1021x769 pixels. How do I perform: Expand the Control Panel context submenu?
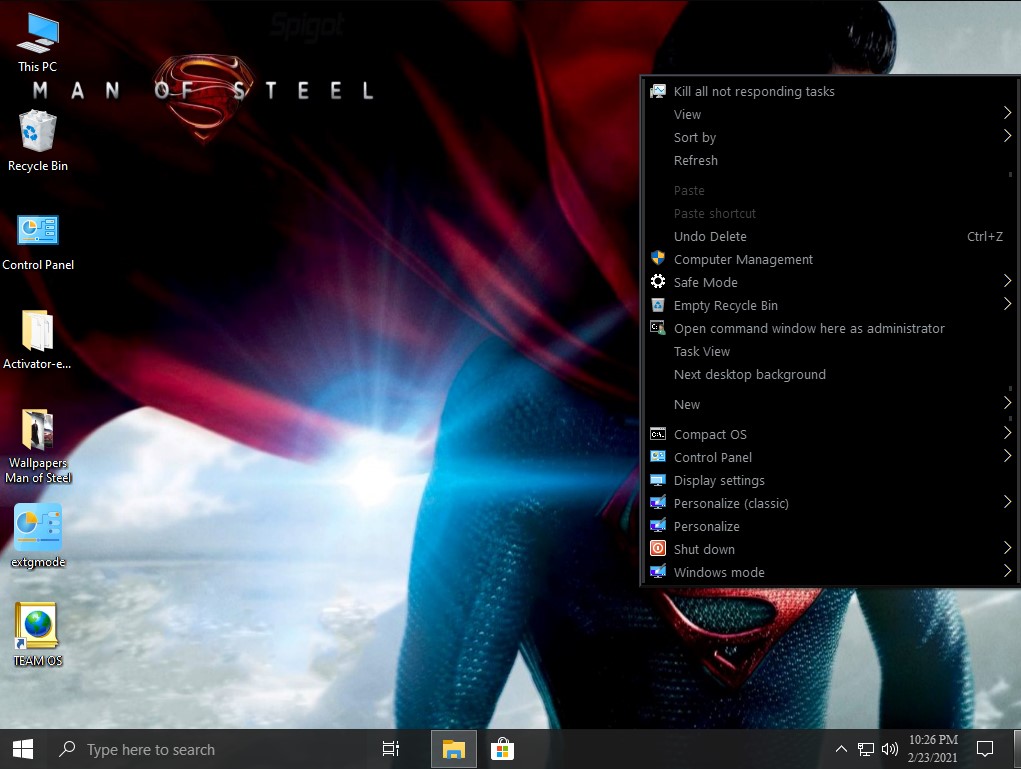click(x=830, y=457)
